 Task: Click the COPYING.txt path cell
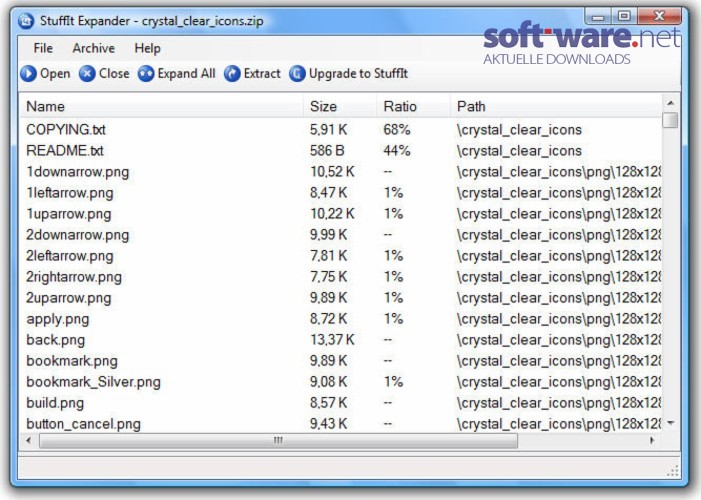(x=519, y=130)
